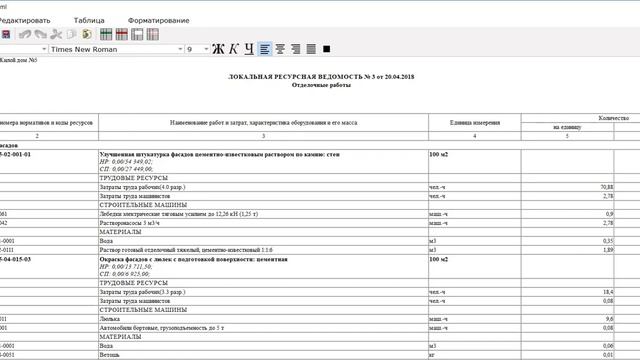
Task: Justify the text
Action: 311,49
